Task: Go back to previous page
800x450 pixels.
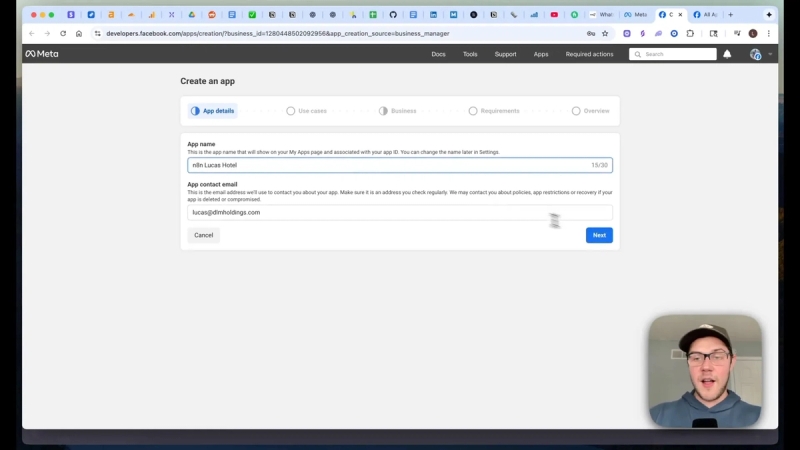Action: [32, 34]
